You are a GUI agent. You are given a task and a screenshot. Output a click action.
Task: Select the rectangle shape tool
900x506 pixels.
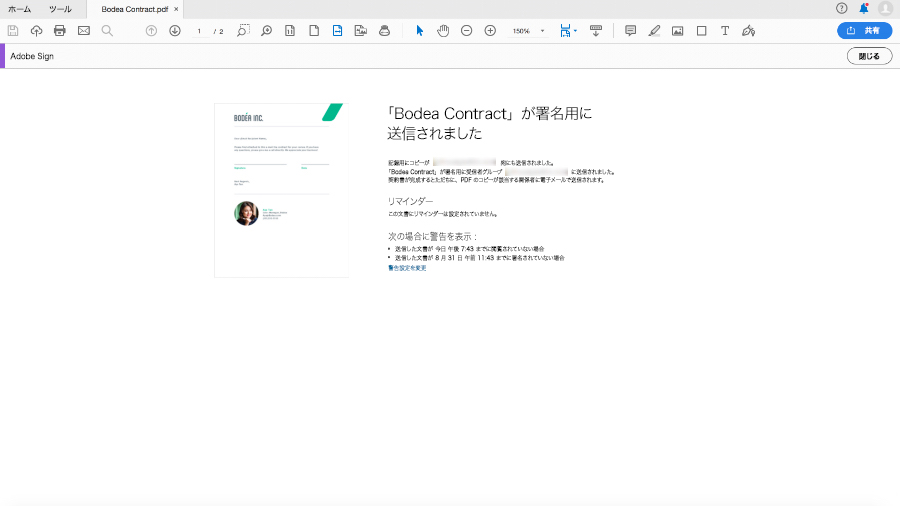click(x=701, y=31)
